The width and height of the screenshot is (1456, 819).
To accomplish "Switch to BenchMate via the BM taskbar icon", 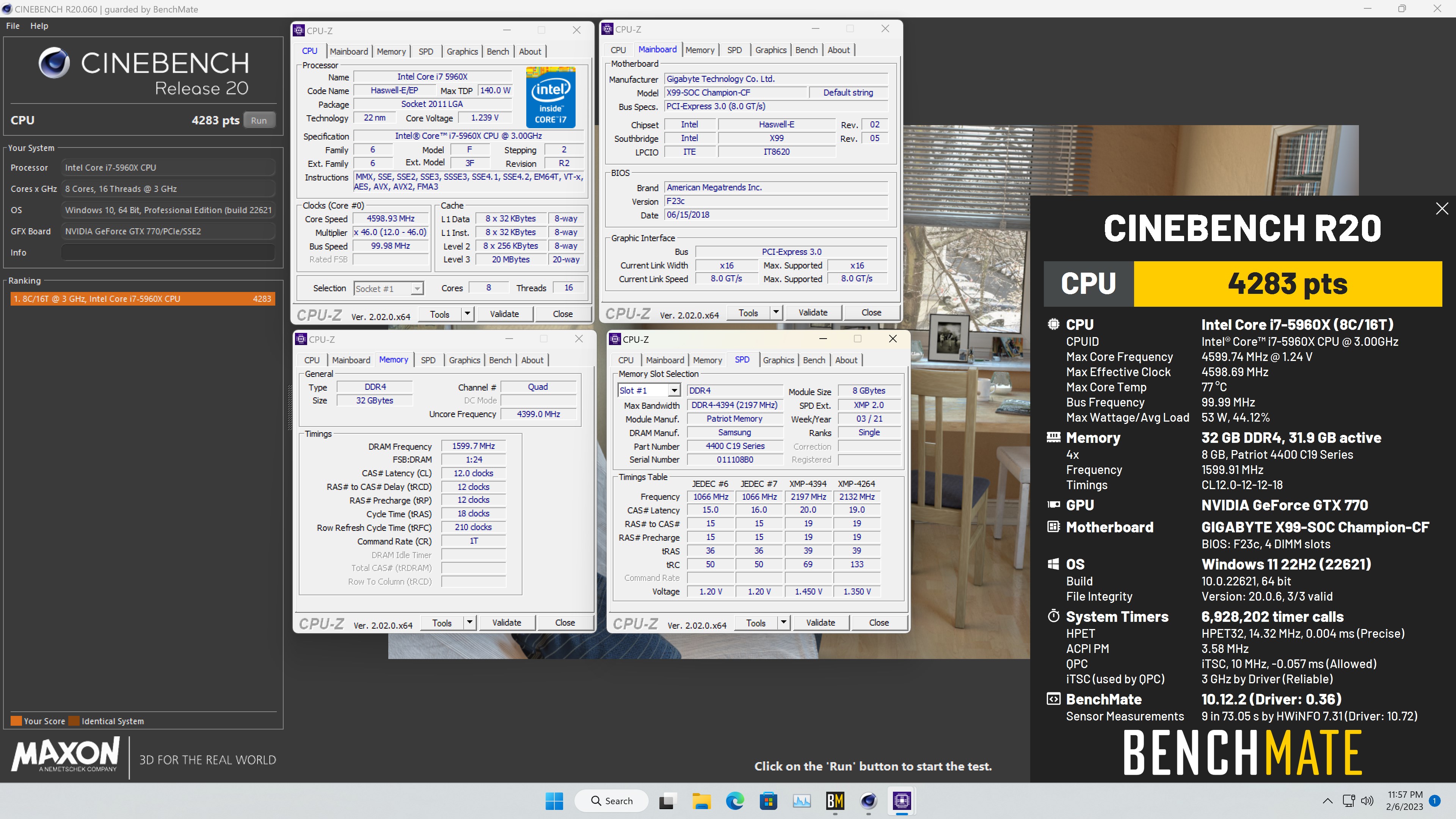I will (x=835, y=800).
